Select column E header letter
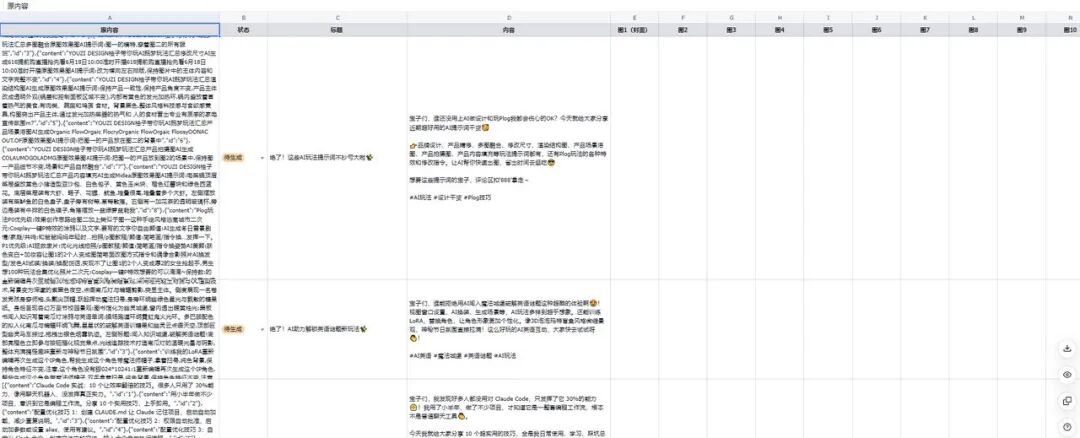Image resolution: width=1080 pixels, height=438 pixels. click(x=634, y=17)
